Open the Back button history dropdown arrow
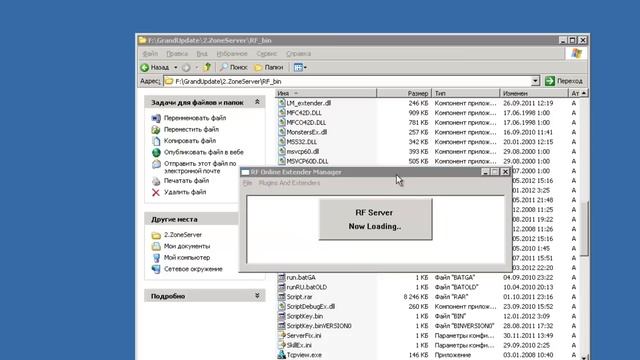640x360 pixels. click(176, 67)
